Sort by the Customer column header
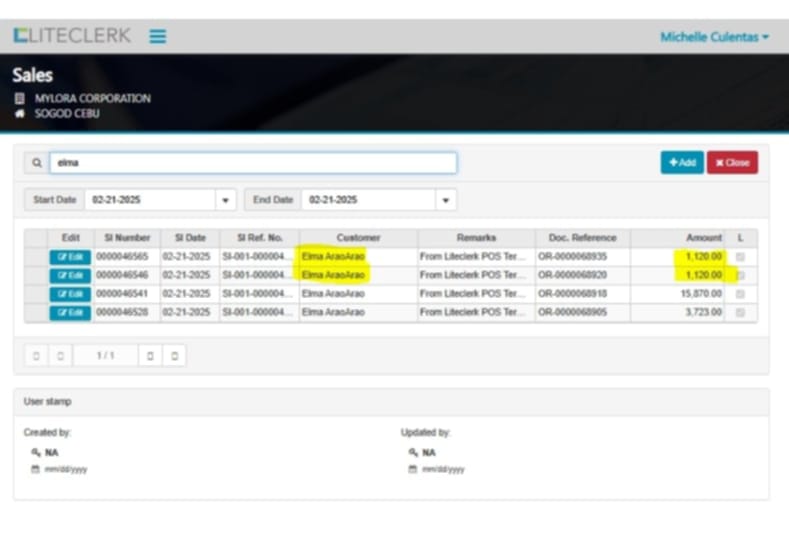789x551 pixels. coord(358,238)
